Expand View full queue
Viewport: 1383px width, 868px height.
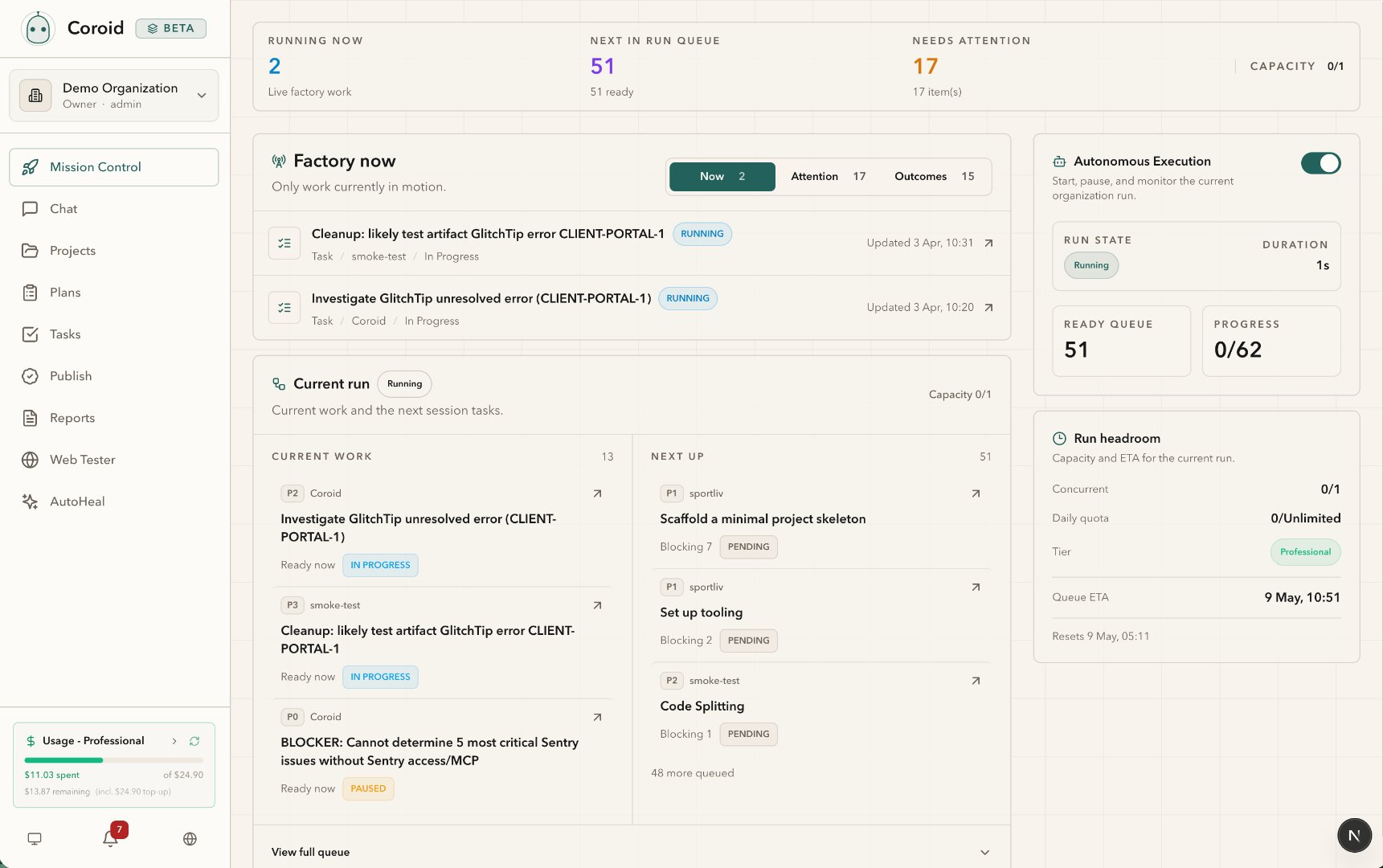(x=632, y=852)
